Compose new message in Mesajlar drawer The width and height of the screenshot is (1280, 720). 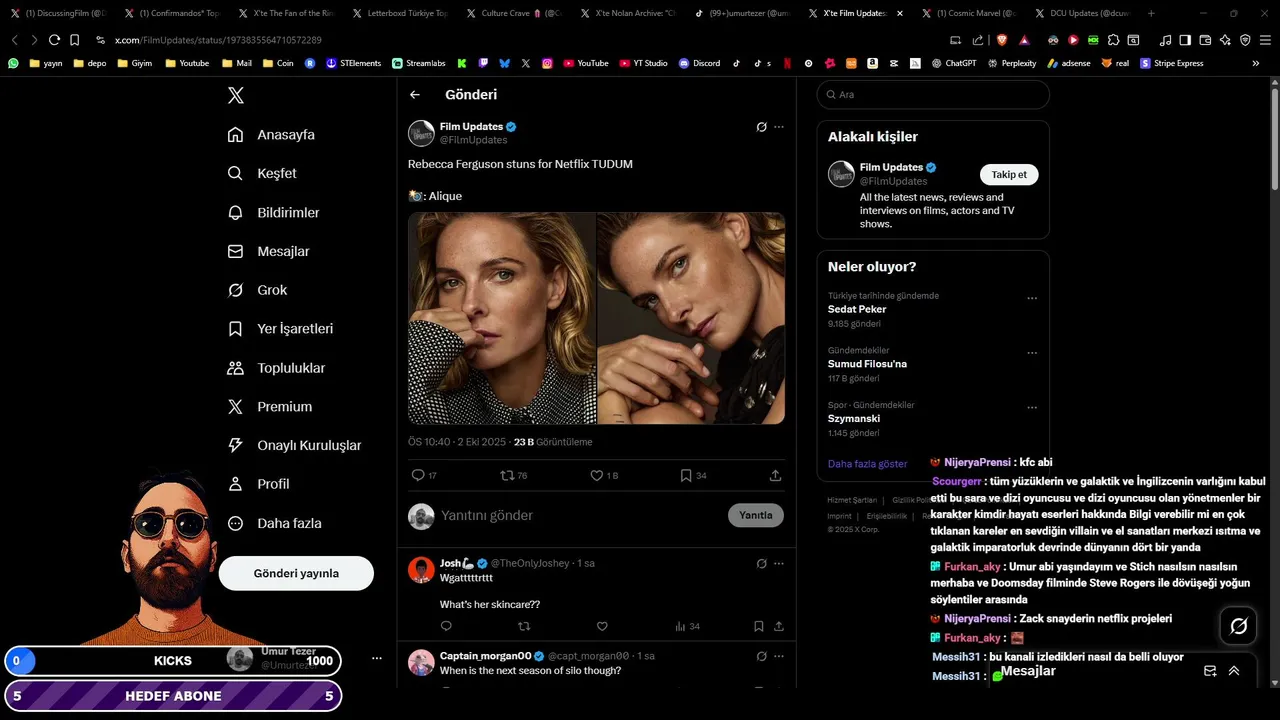tap(1210, 671)
